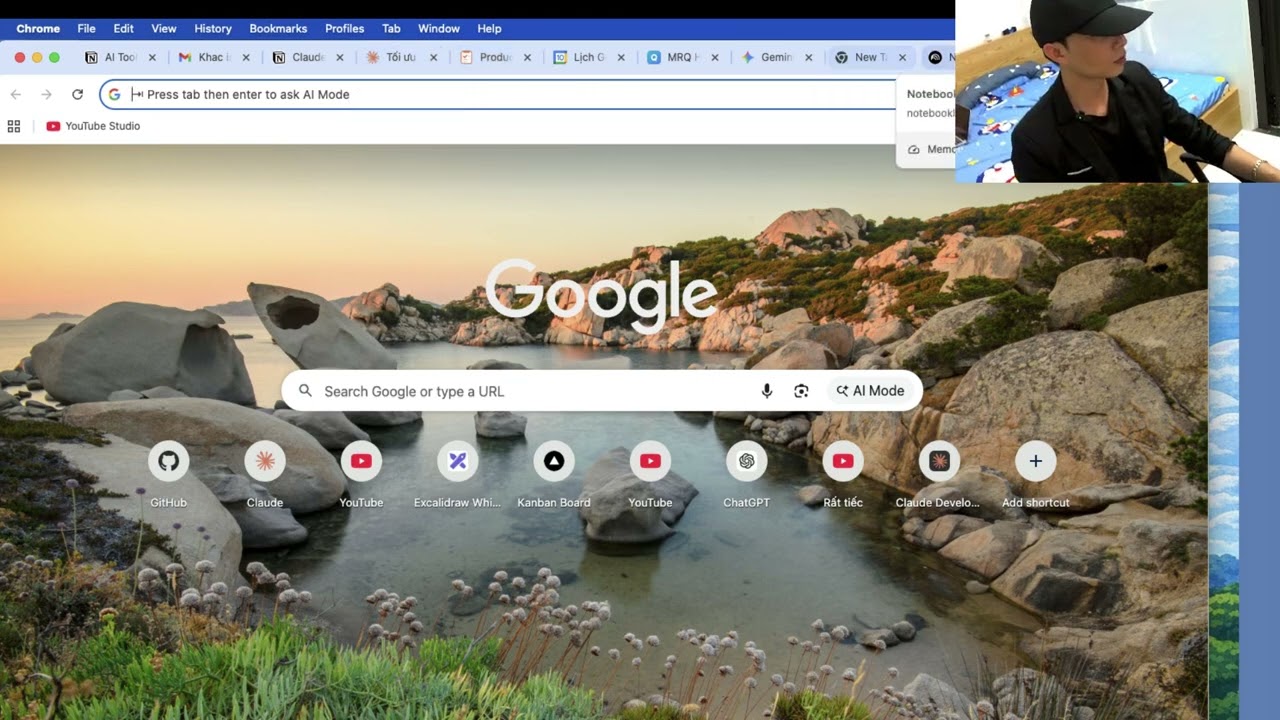Image resolution: width=1280 pixels, height=720 pixels.
Task: Open the Profiles menu
Action: tap(344, 28)
